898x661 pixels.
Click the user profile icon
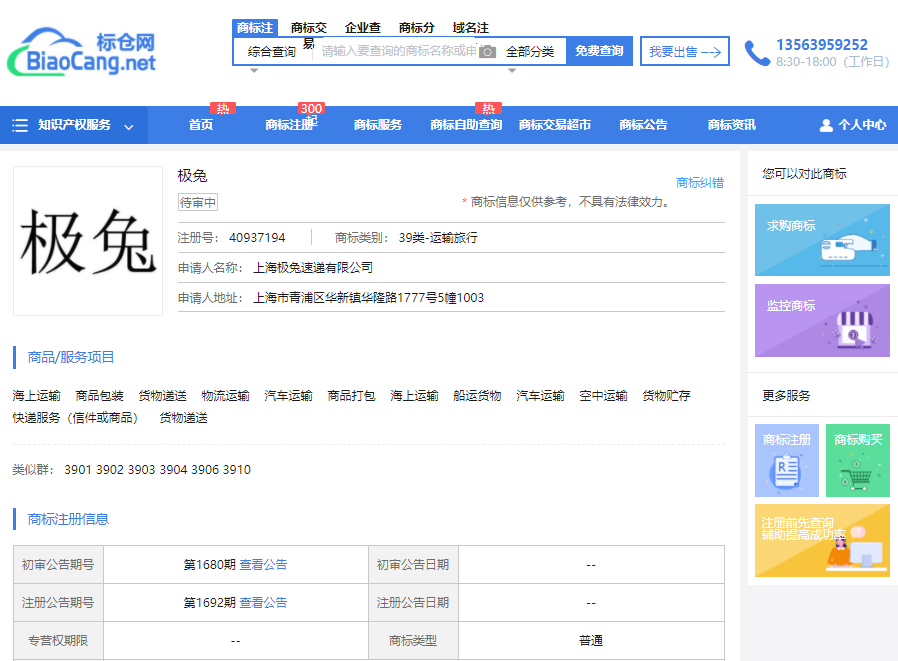tap(826, 125)
